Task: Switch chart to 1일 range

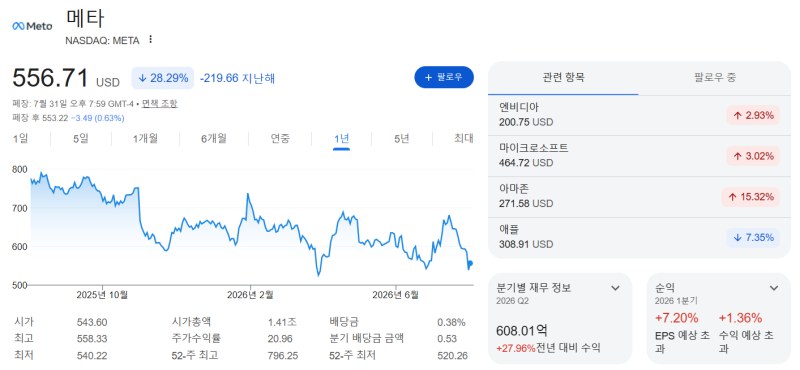Action: [x=20, y=138]
